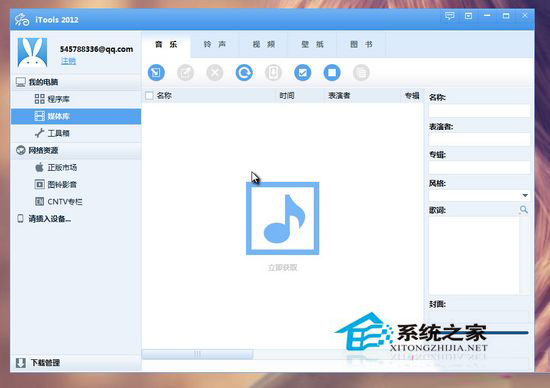550x388 pixels.
Task: Click the 注销 logout link
Action: pos(68,61)
